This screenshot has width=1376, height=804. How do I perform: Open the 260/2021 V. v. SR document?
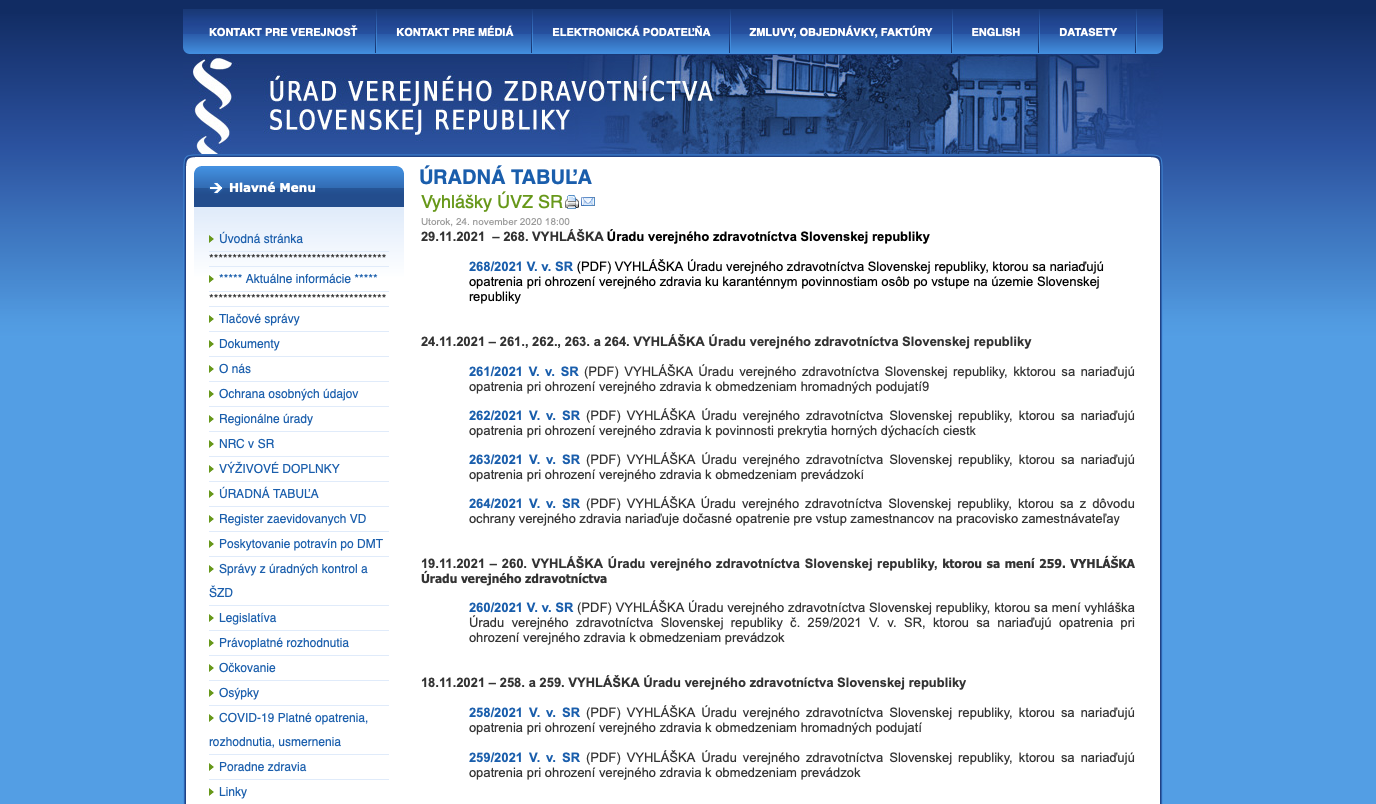(x=520, y=608)
